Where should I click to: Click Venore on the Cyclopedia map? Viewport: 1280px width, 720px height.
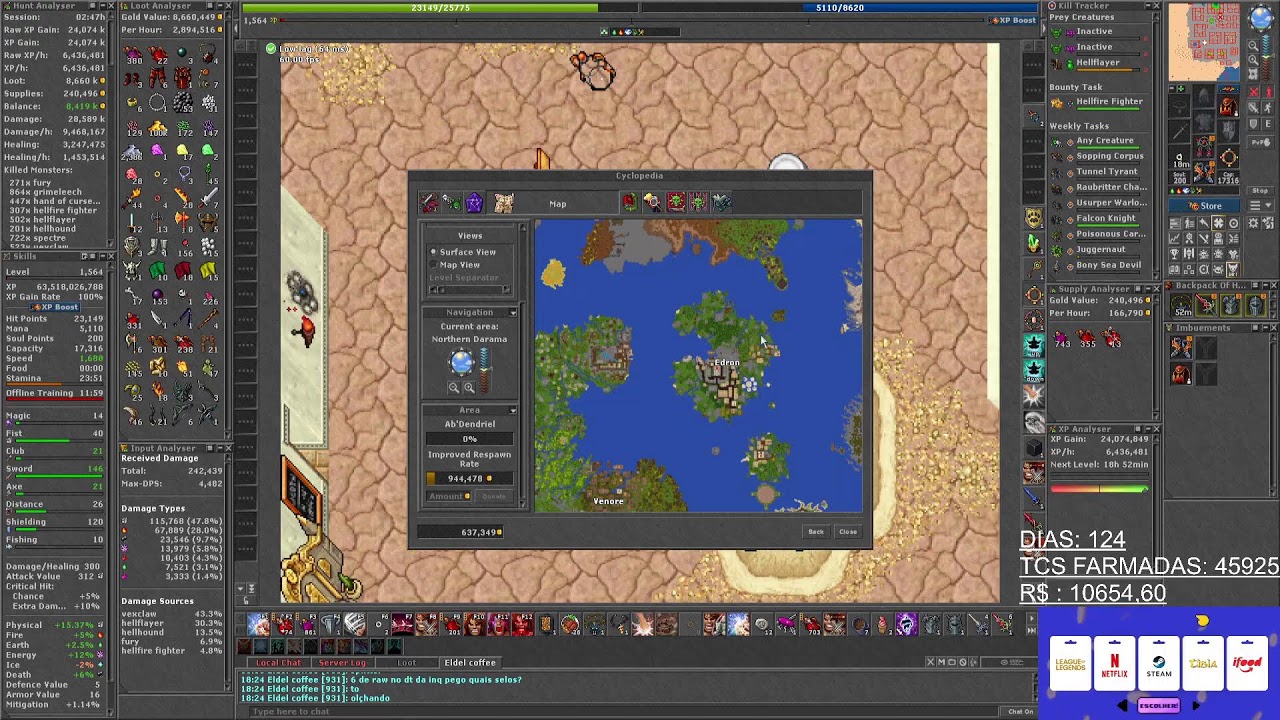(608, 501)
